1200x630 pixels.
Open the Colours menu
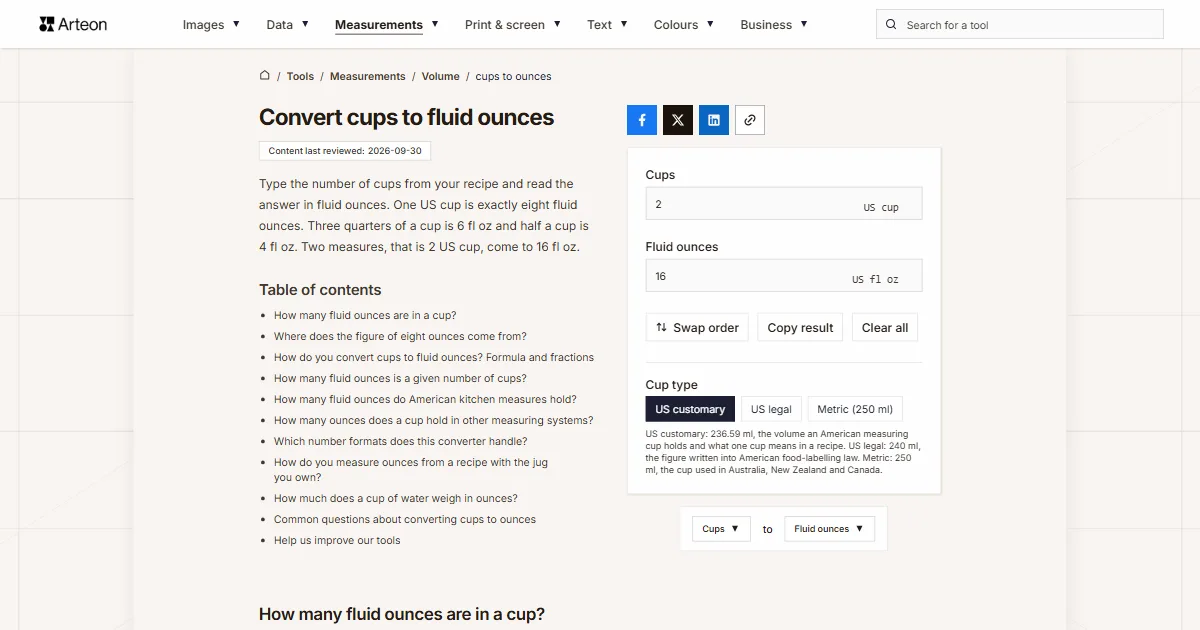684,25
